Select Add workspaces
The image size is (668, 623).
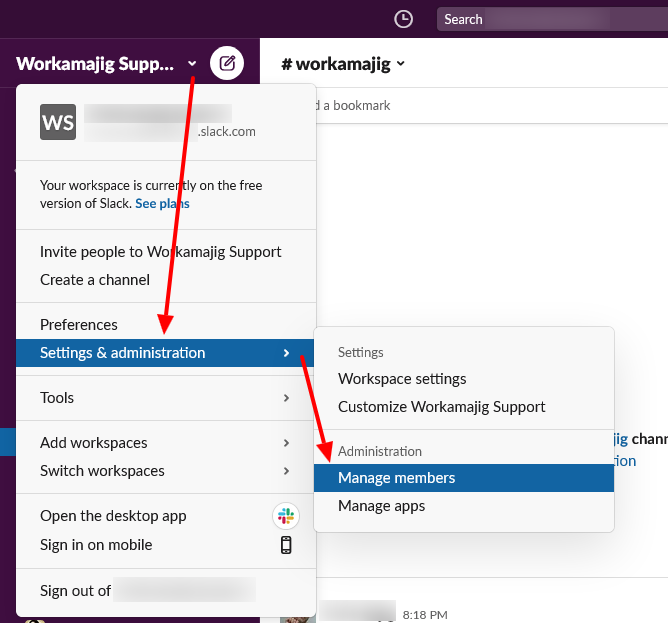(165, 443)
